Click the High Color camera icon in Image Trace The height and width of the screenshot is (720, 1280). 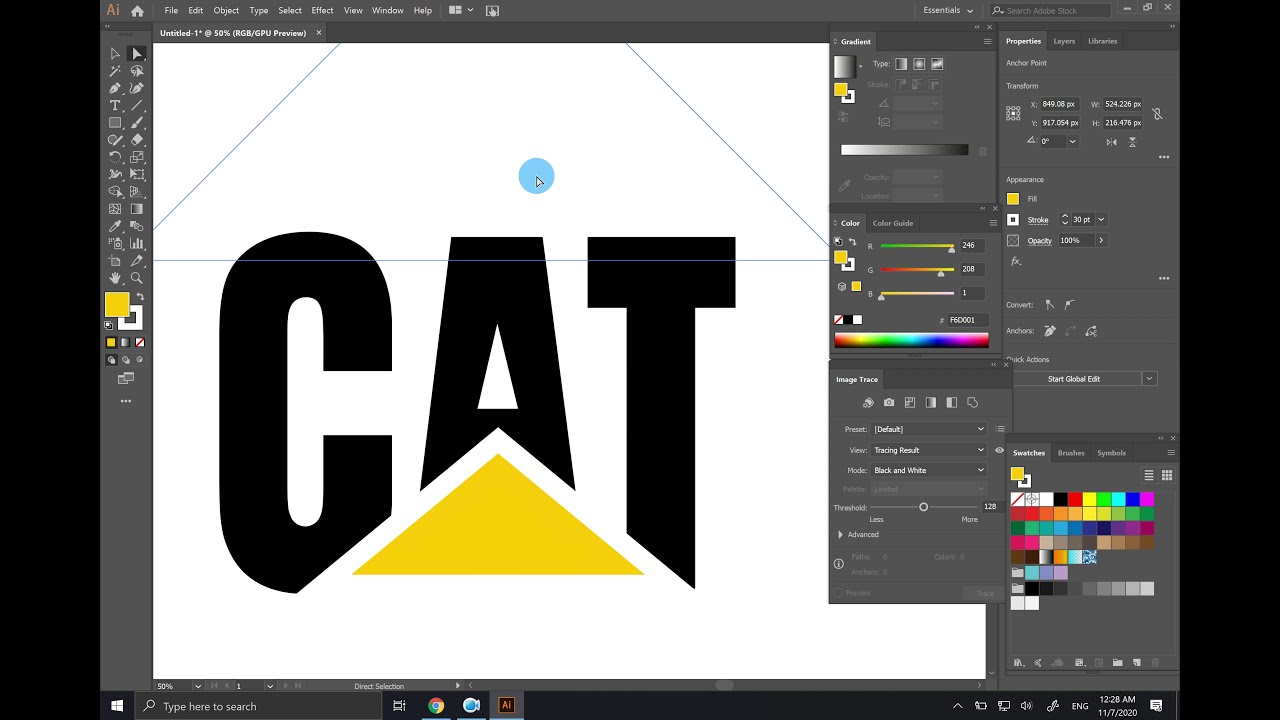click(x=889, y=402)
